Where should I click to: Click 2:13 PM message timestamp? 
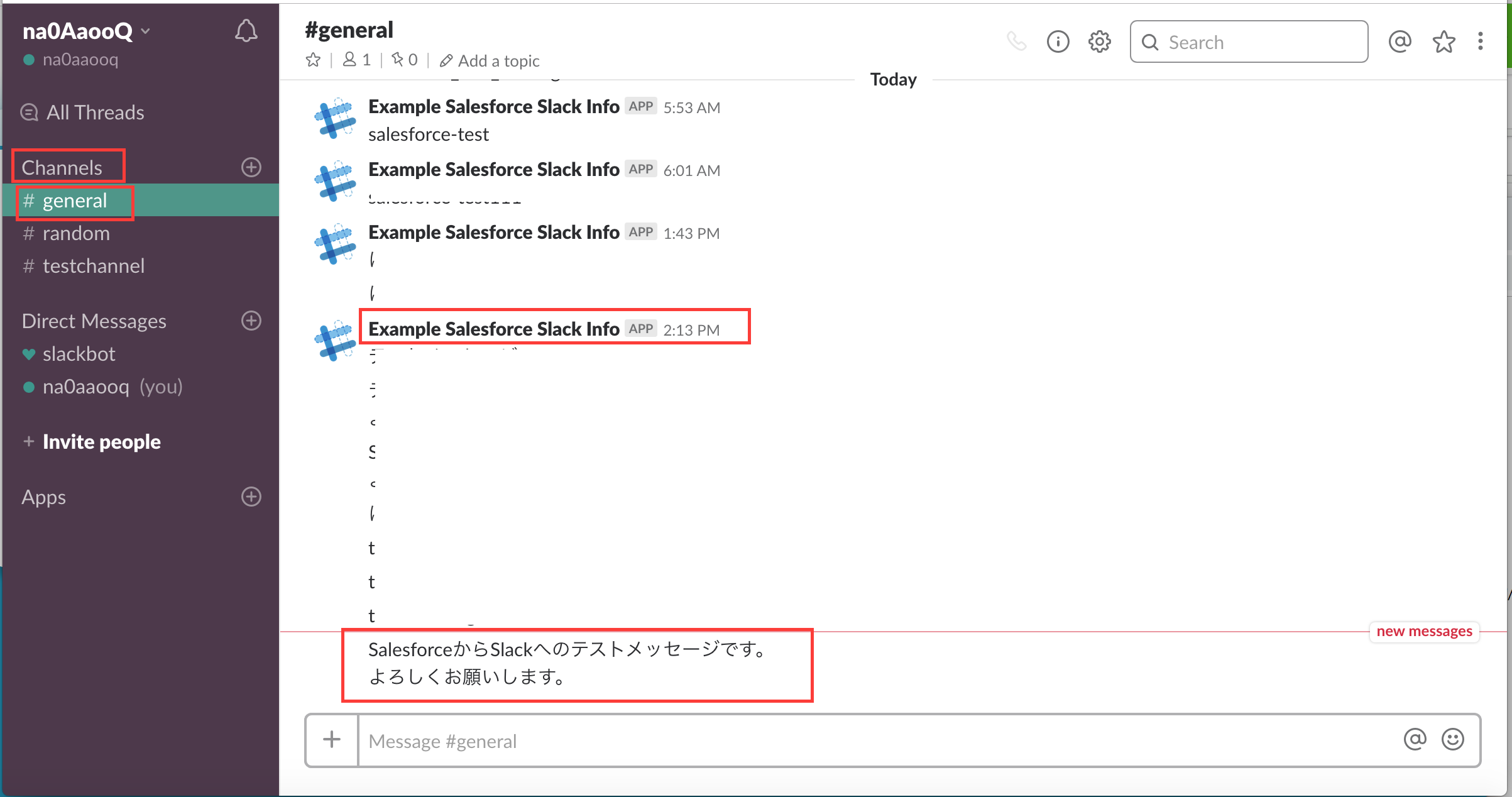(x=692, y=330)
